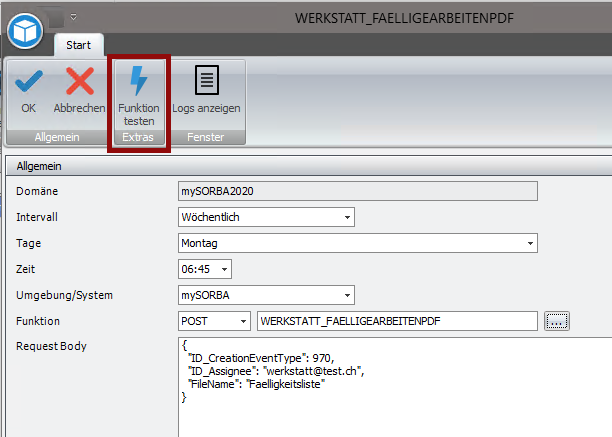612x437 pixels.
Task: Click the Allgemein section header
Action: click(x=309, y=166)
